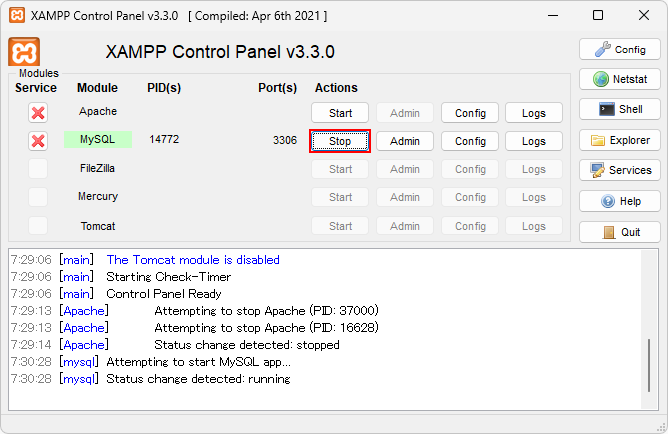Click the FileZilla Config button
Image resolution: width=668 pixels, height=434 pixels.
point(470,169)
